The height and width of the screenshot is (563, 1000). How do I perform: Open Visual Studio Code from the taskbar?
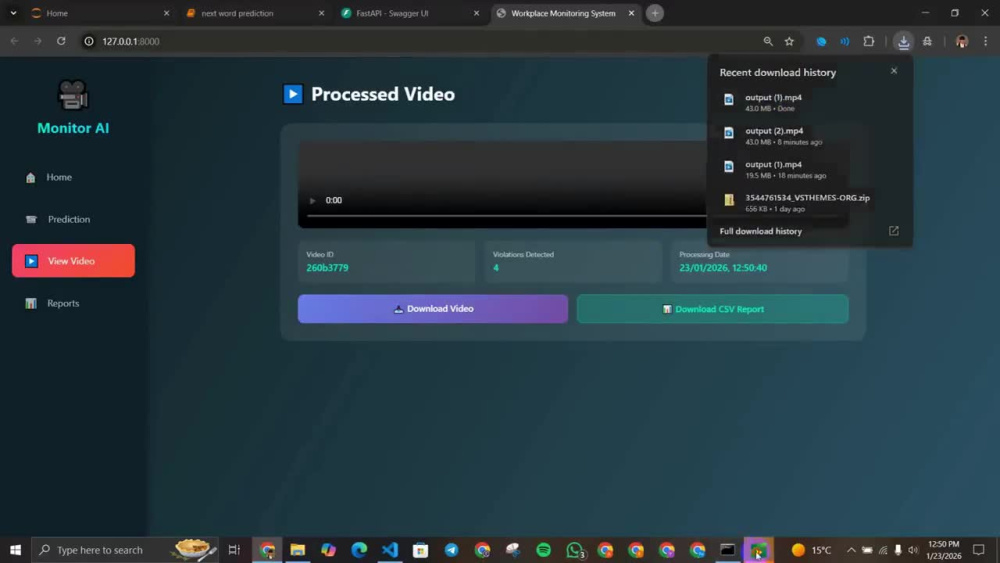point(390,550)
